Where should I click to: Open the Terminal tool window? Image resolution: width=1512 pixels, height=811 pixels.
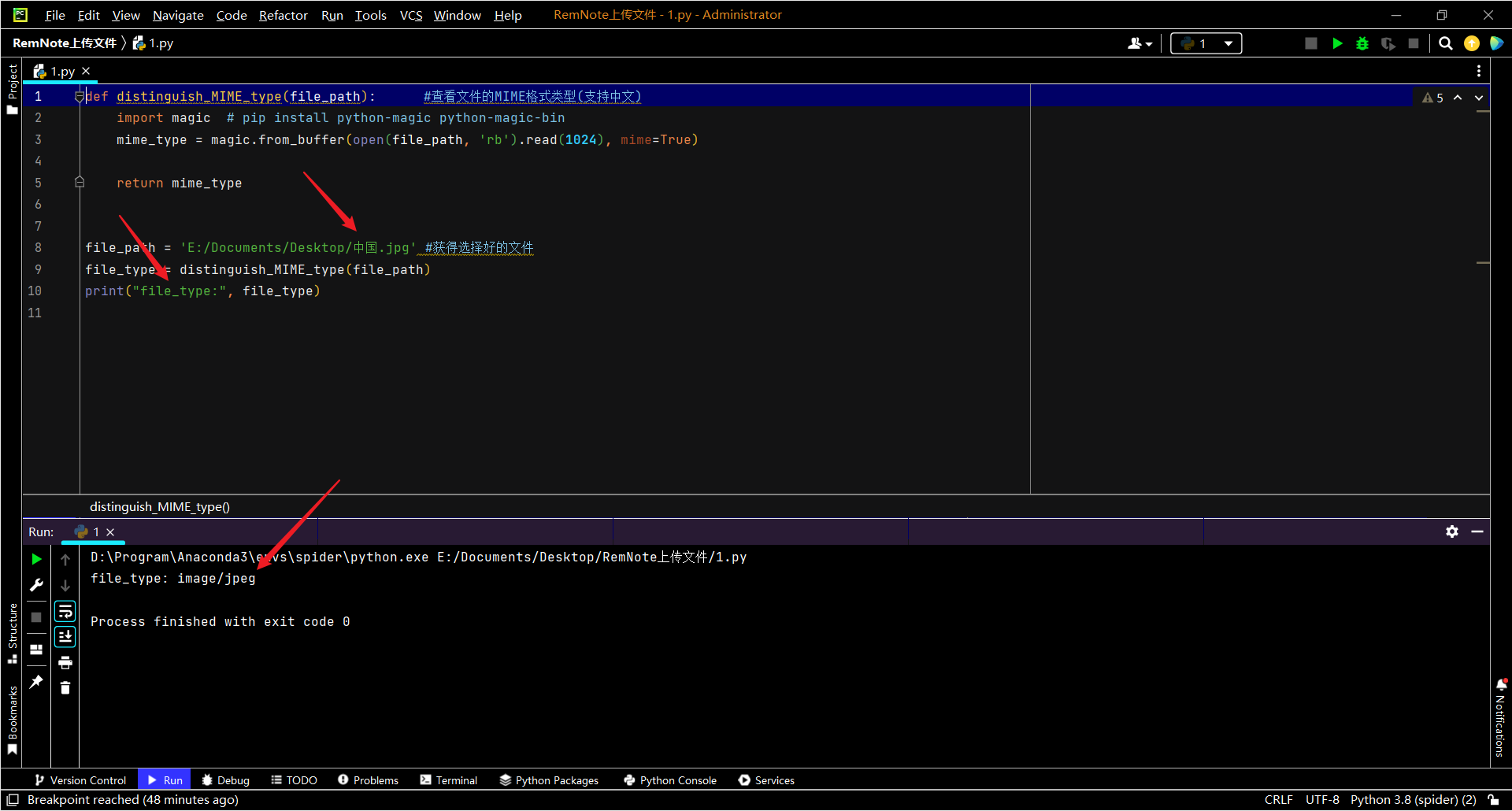448,780
